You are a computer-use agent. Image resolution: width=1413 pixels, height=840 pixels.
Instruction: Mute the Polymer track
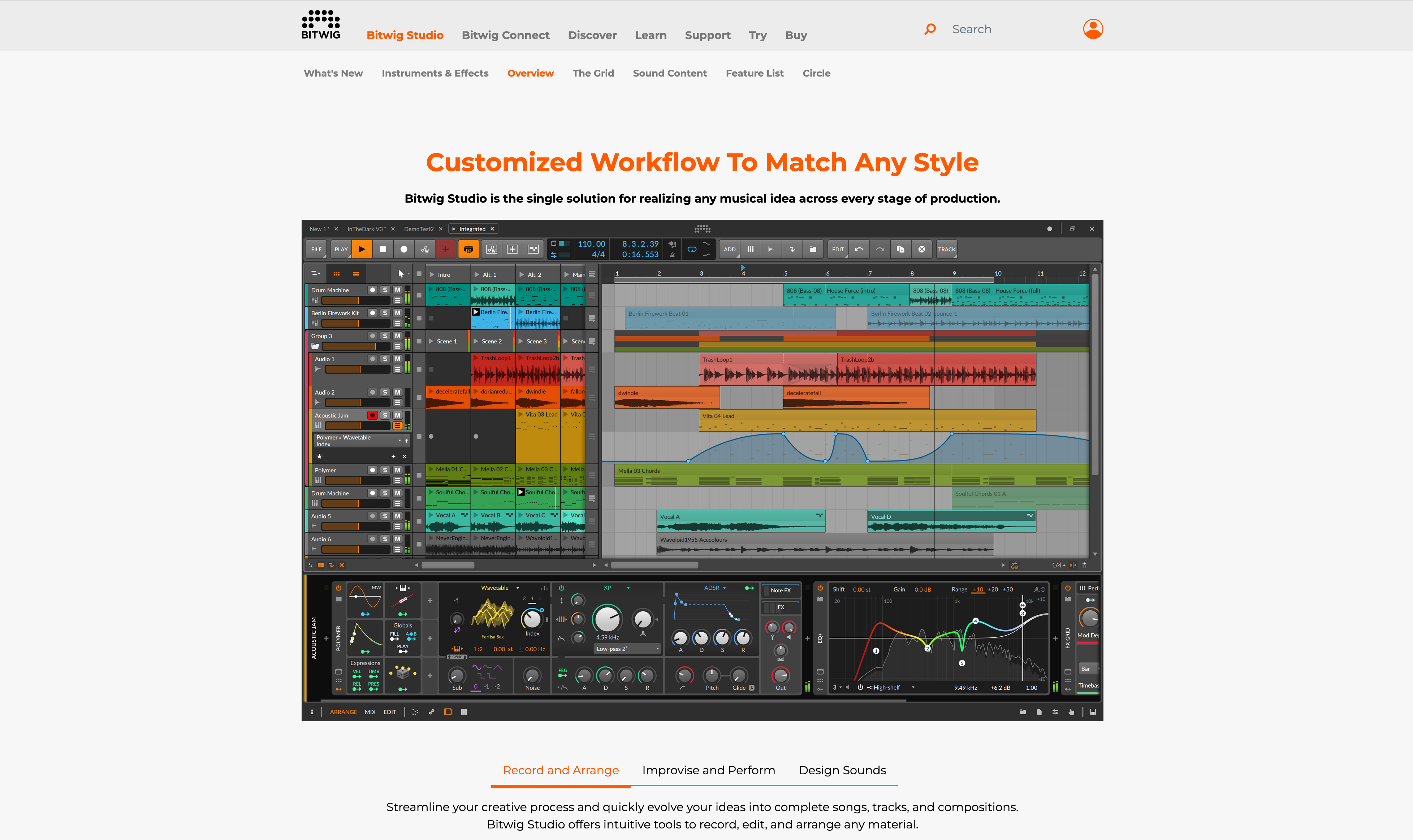tap(397, 470)
